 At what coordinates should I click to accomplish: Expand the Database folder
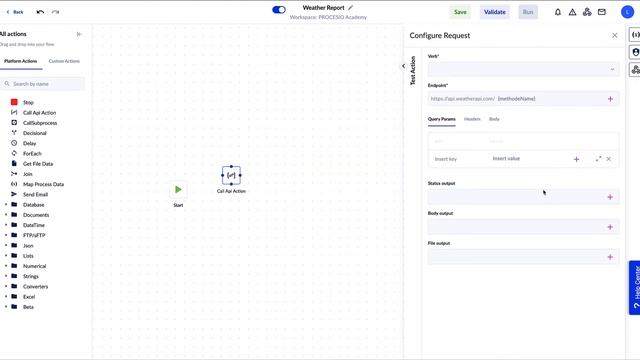point(6,204)
